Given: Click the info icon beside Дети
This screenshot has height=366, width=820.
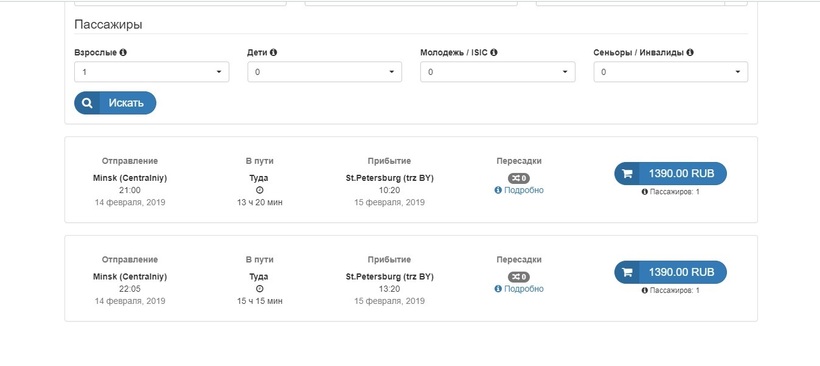Looking at the screenshot, I should 274,53.
